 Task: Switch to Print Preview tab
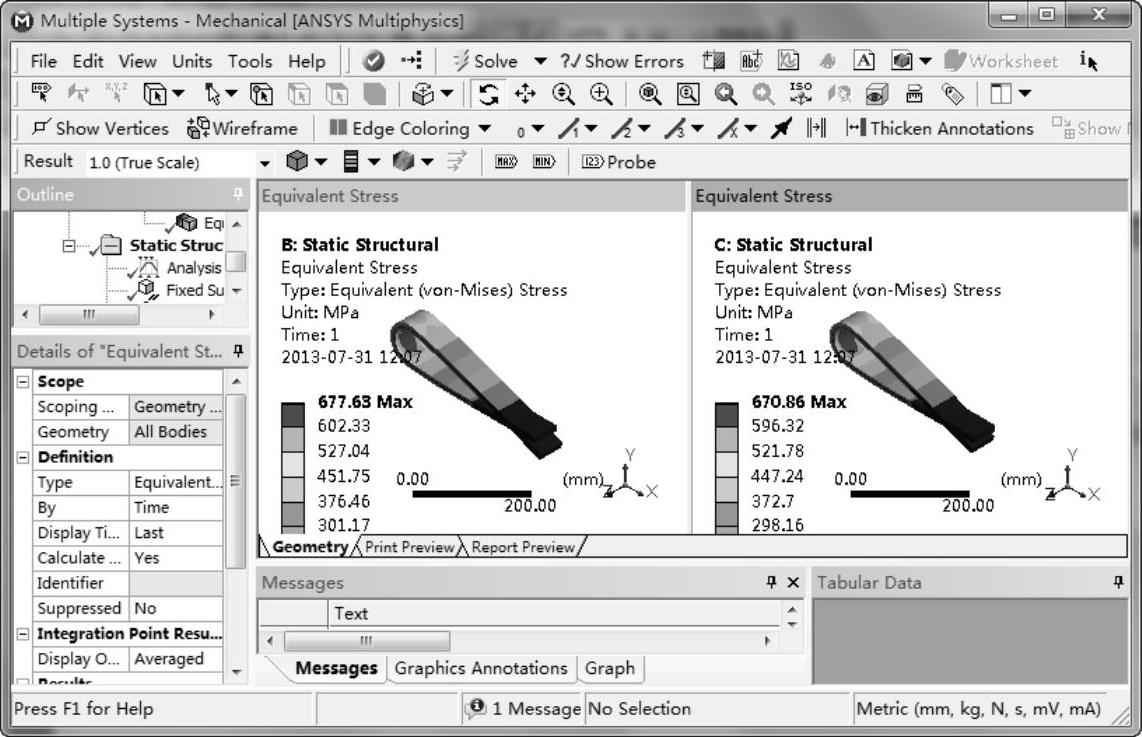pos(409,547)
